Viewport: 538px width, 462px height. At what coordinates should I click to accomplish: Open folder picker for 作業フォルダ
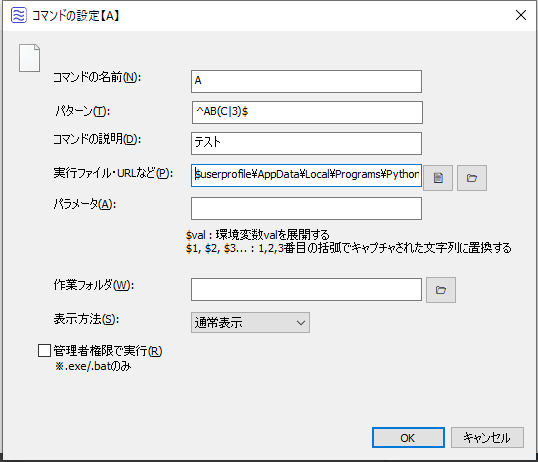tap(441, 290)
